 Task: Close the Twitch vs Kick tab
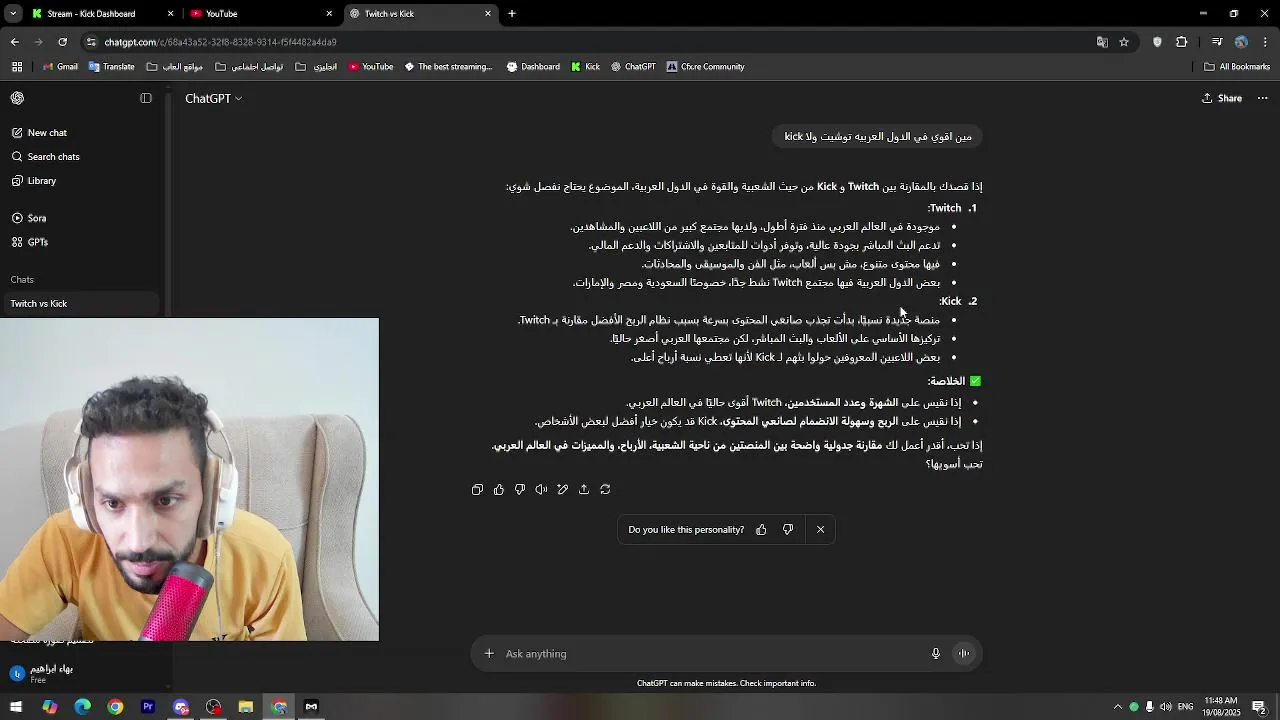pos(488,14)
